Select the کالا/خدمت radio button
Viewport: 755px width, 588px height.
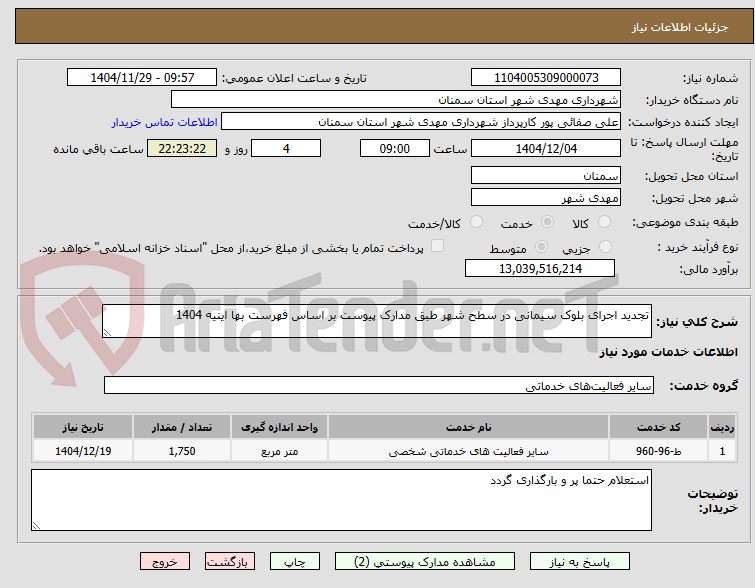476,222
